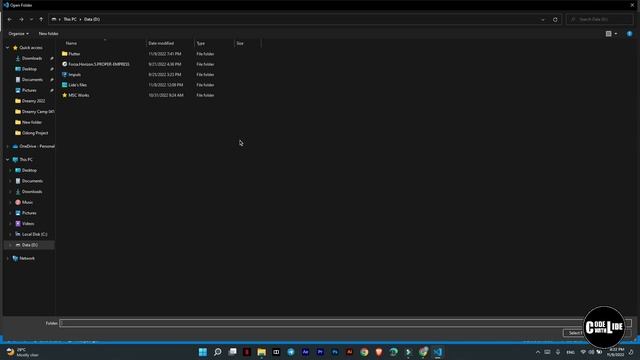
Task: Open File Explorer from the taskbar
Action: coord(262,352)
